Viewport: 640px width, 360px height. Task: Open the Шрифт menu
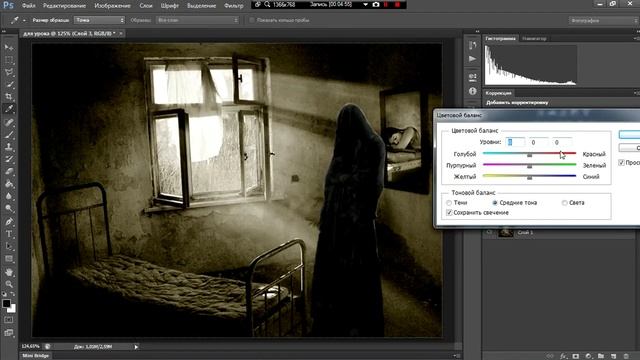[169, 6]
